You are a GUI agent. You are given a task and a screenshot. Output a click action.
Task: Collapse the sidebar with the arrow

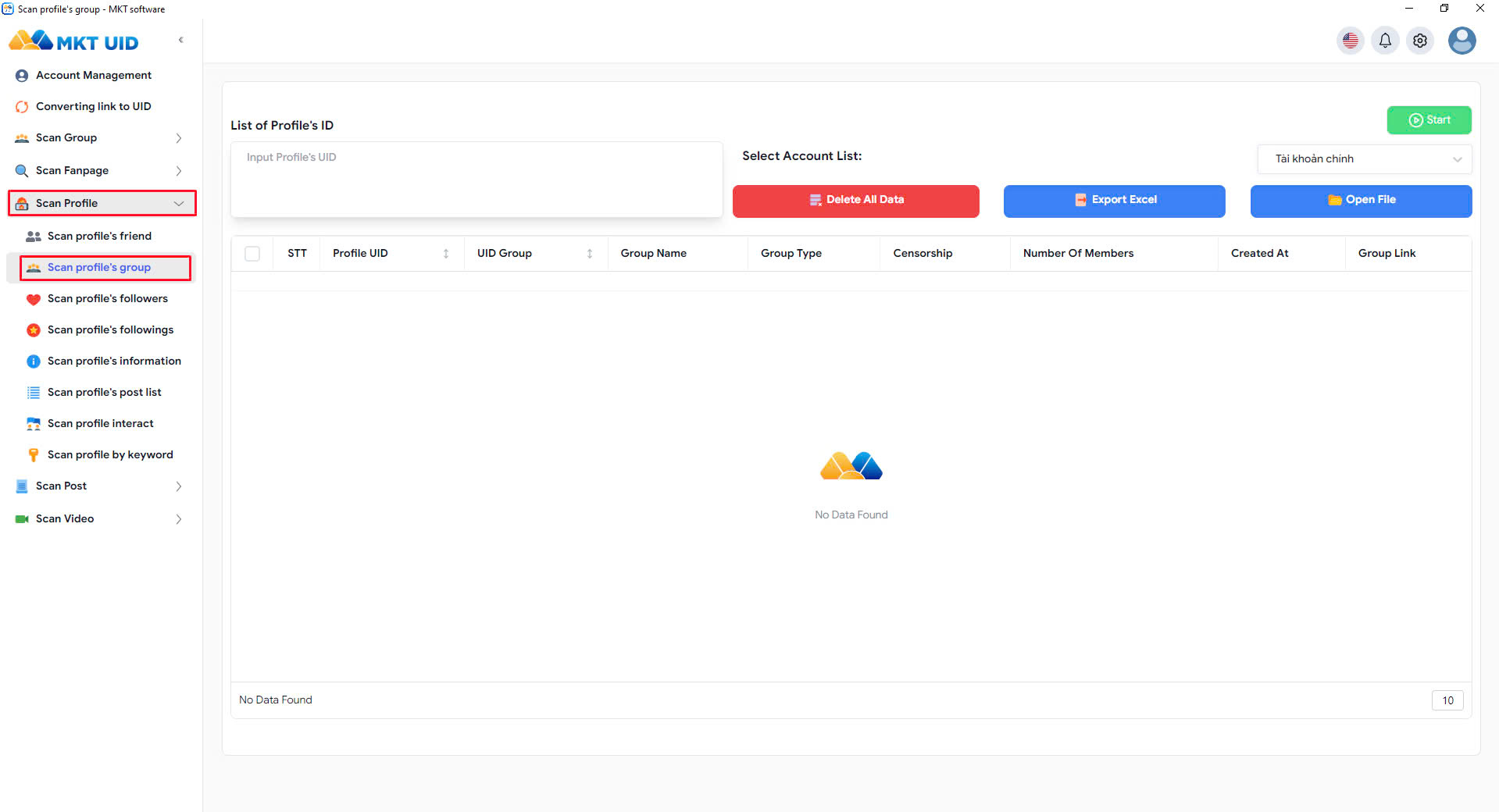pyautogui.click(x=181, y=40)
